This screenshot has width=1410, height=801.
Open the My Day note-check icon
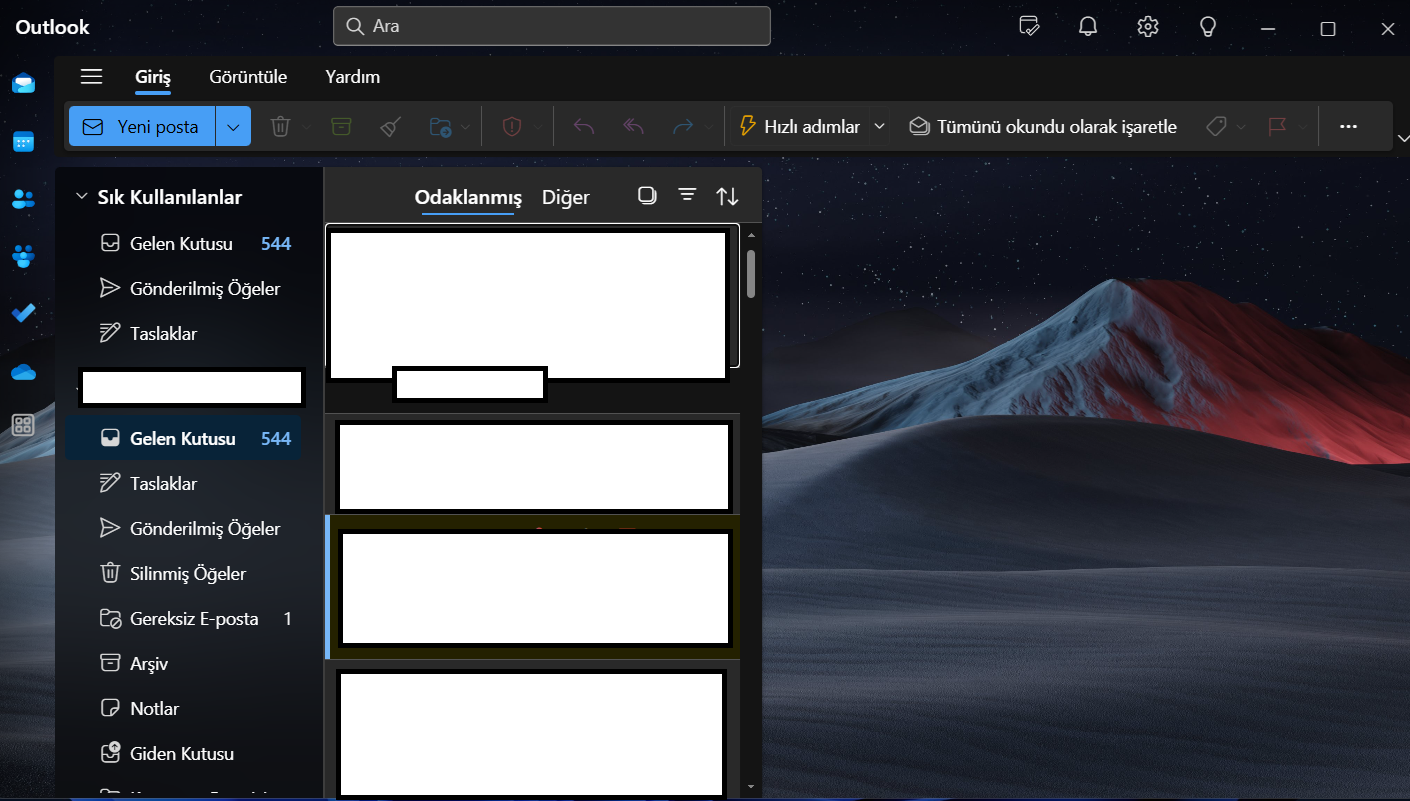[x=1029, y=27]
